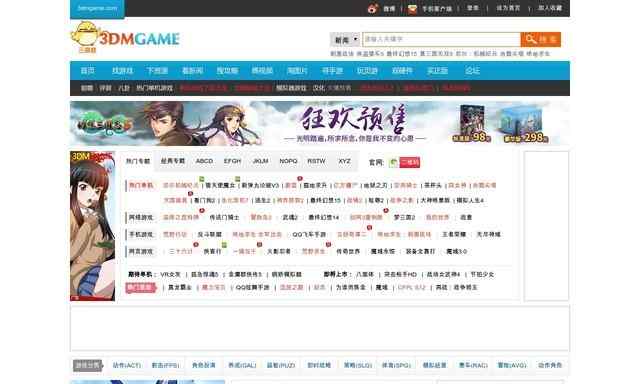Click the QQ炫舞手游 link
Viewport: 640px width, 384px height.
[x=253, y=287]
